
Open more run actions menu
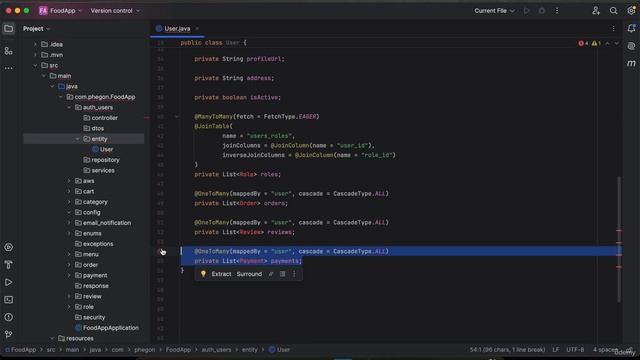tap(557, 11)
